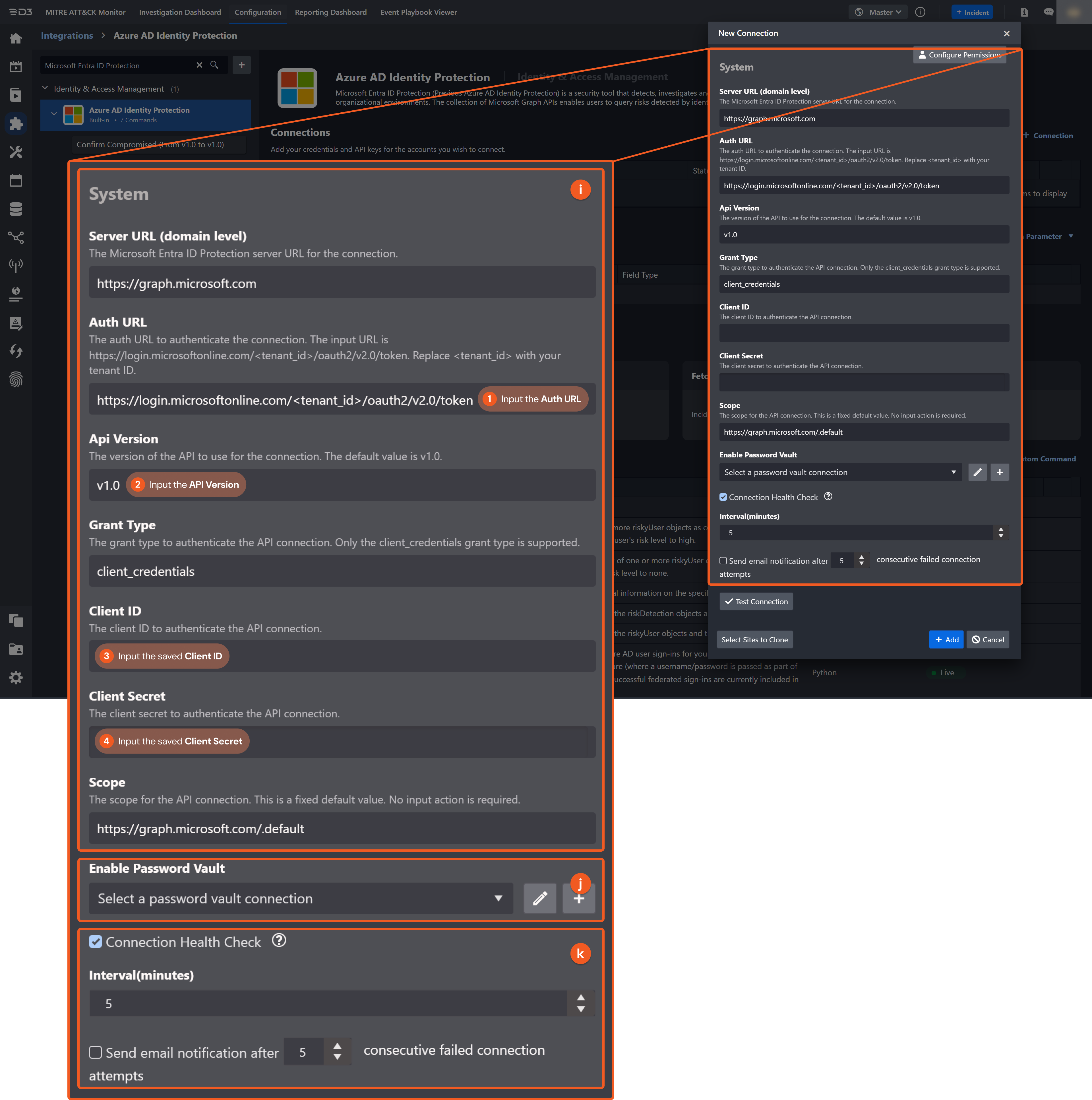Select the Integrations puzzle icon in sidebar

[16, 123]
